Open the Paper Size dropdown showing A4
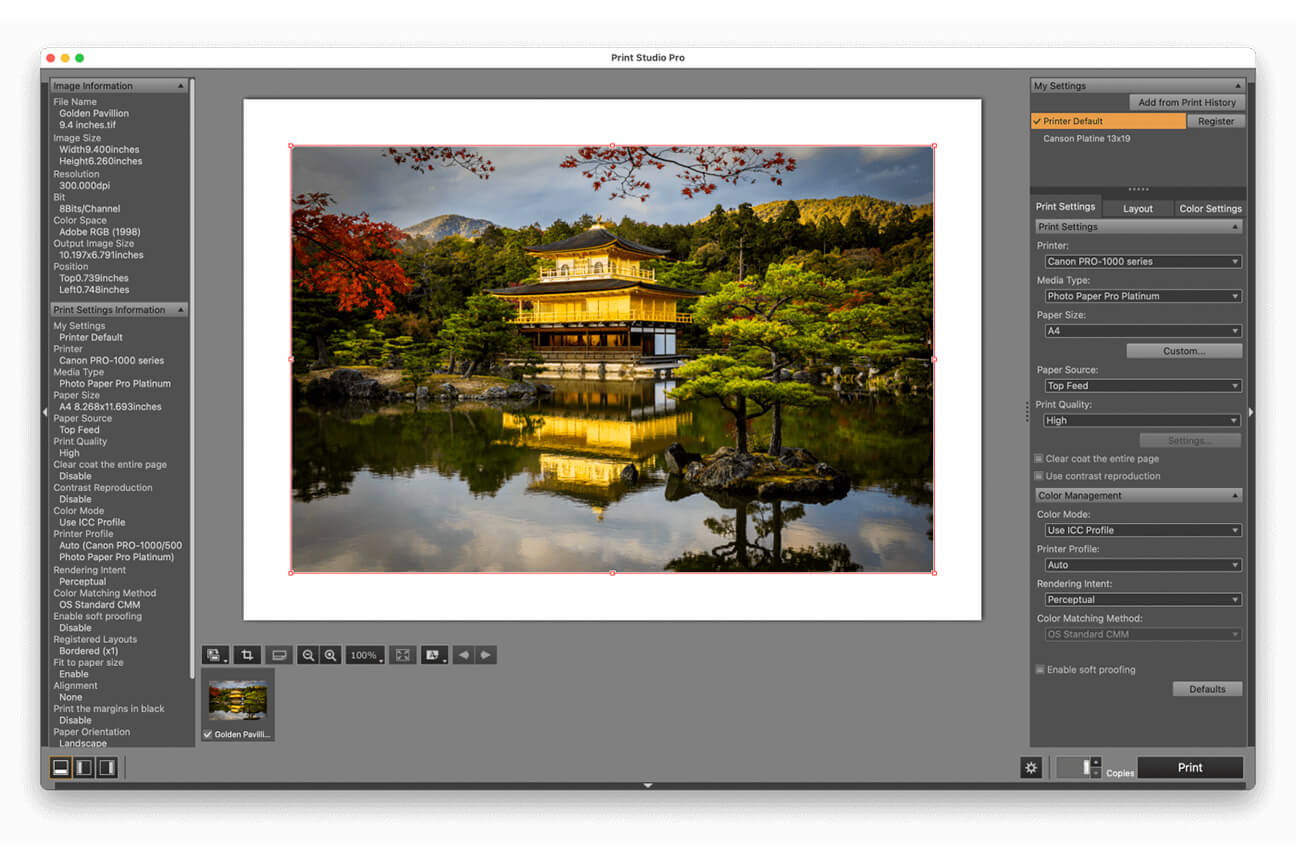Screen dimensions: 1296x864 (1143, 331)
